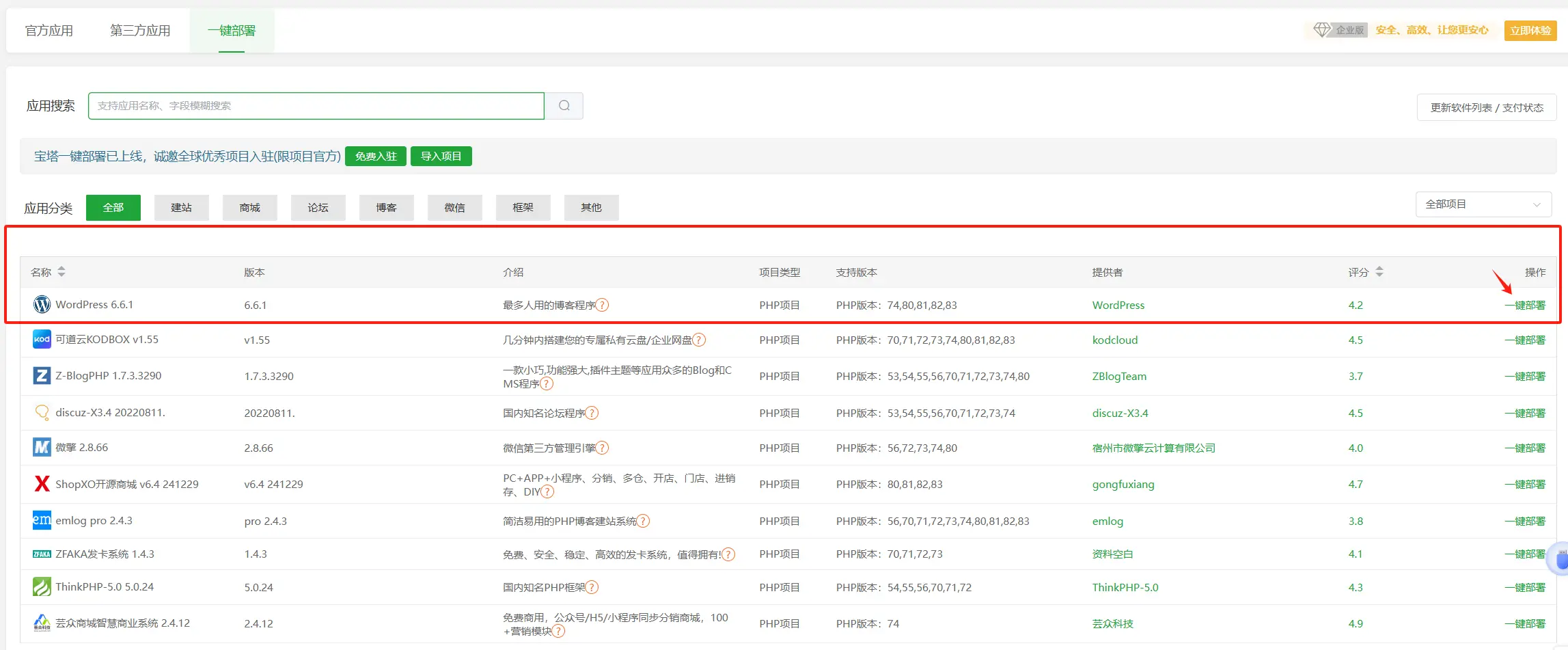
Task: Filter category by 博客
Action: pos(387,208)
